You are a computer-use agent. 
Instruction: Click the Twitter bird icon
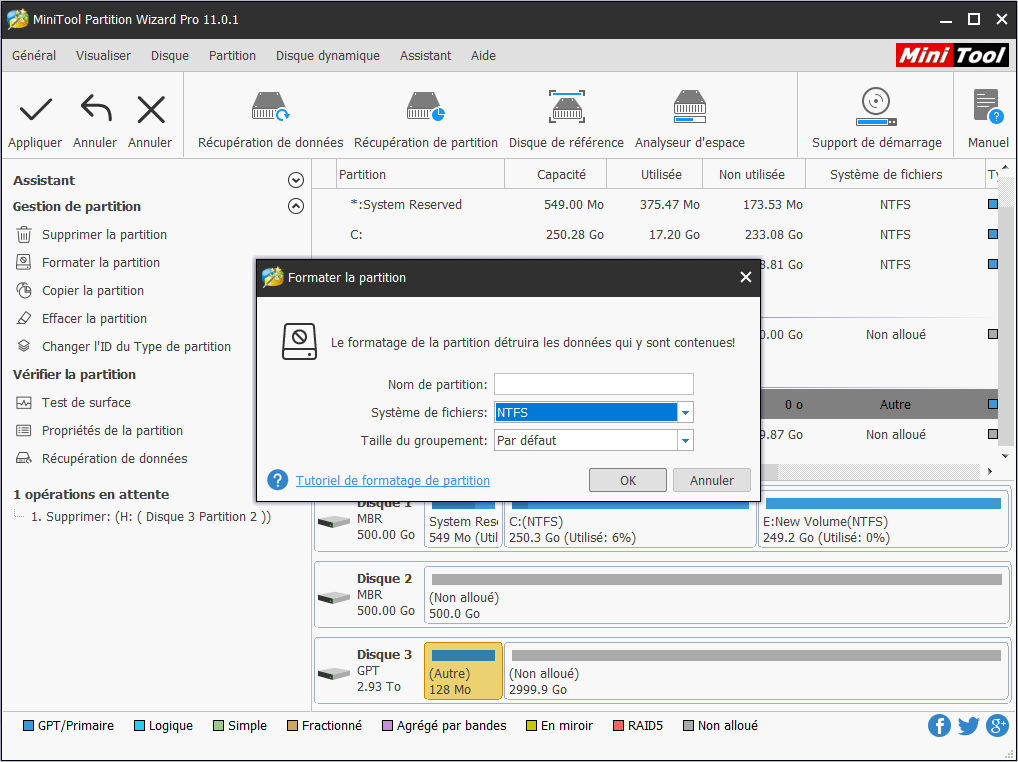click(968, 726)
